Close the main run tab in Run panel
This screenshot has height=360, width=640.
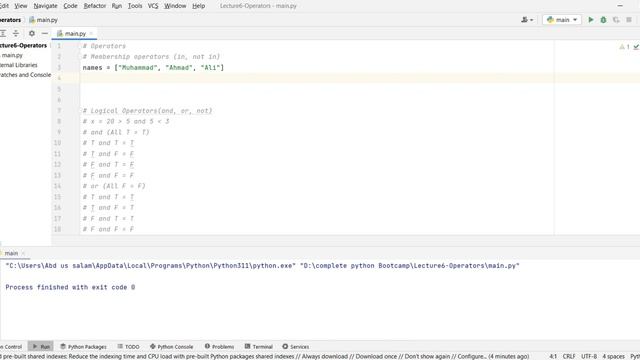click(x=23, y=253)
